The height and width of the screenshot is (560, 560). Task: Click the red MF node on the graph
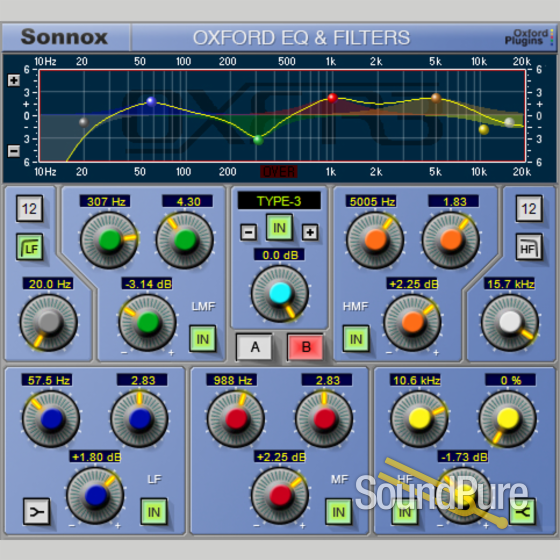pos(332,98)
